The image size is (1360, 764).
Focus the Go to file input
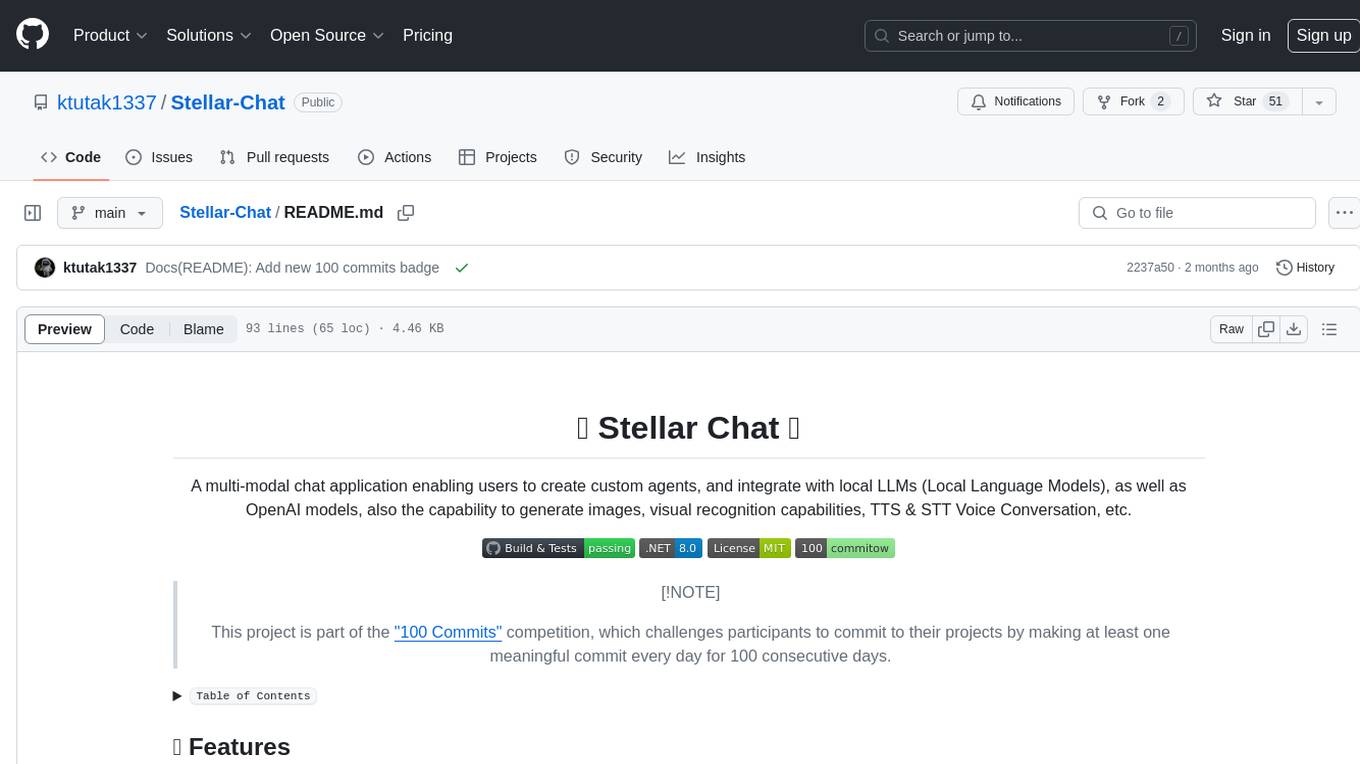1197,213
